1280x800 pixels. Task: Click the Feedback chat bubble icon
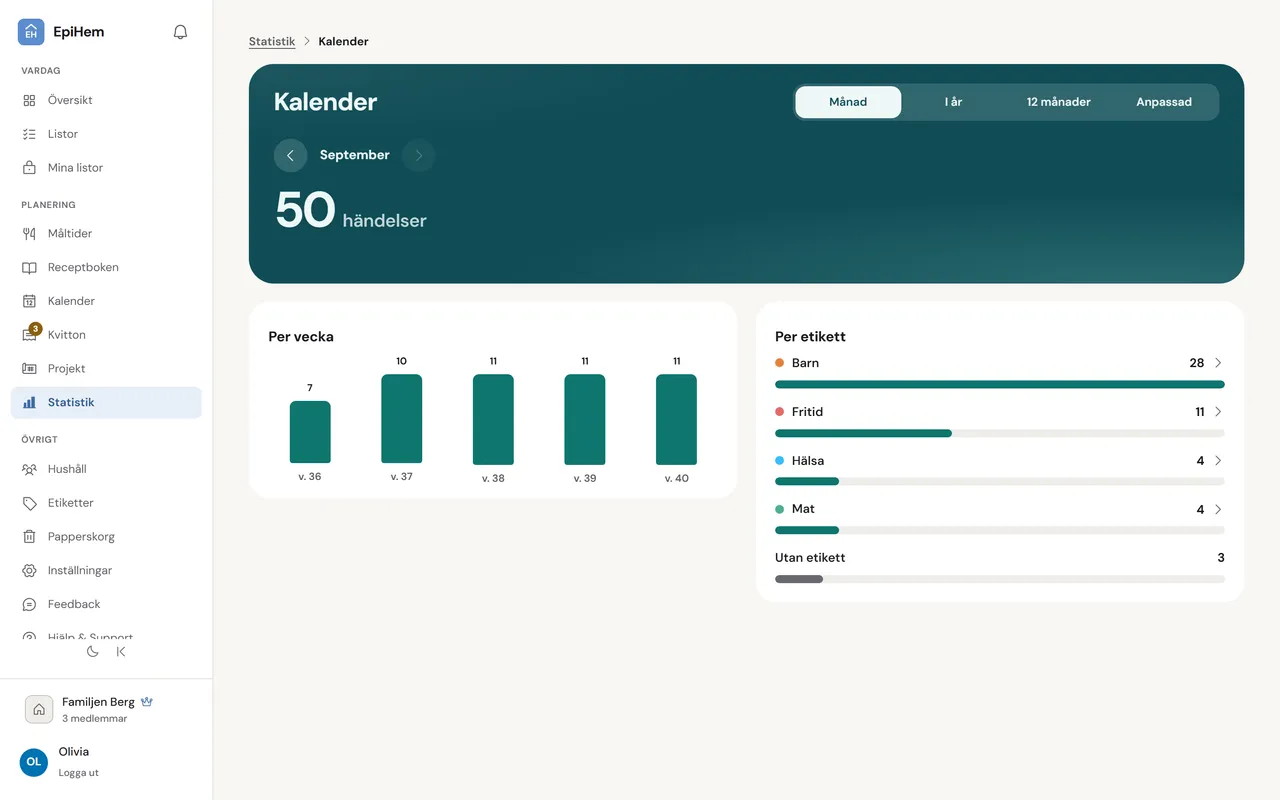(x=30, y=605)
